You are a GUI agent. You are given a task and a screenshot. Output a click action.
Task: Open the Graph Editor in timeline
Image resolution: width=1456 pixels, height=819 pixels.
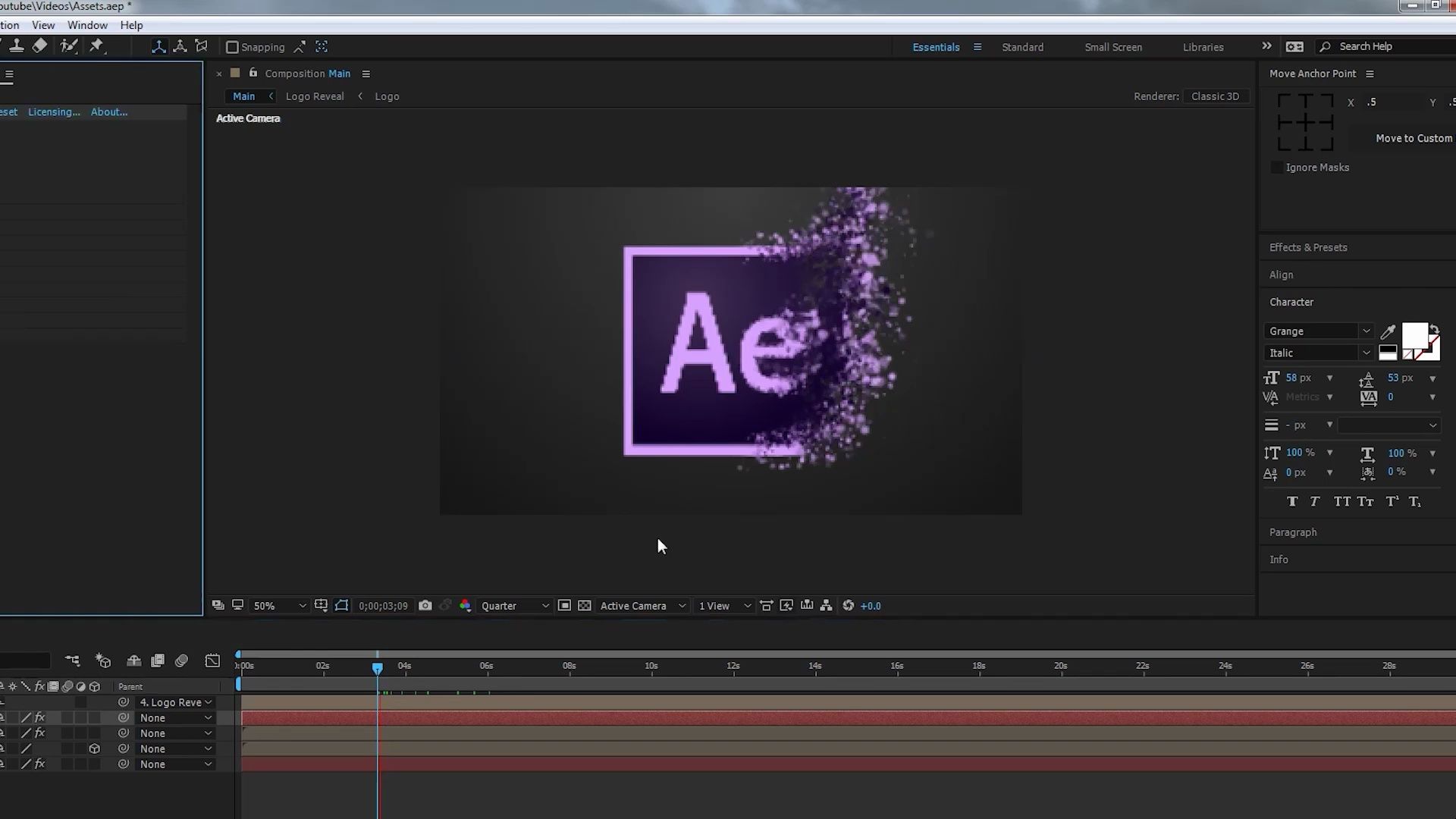click(x=212, y=661)
